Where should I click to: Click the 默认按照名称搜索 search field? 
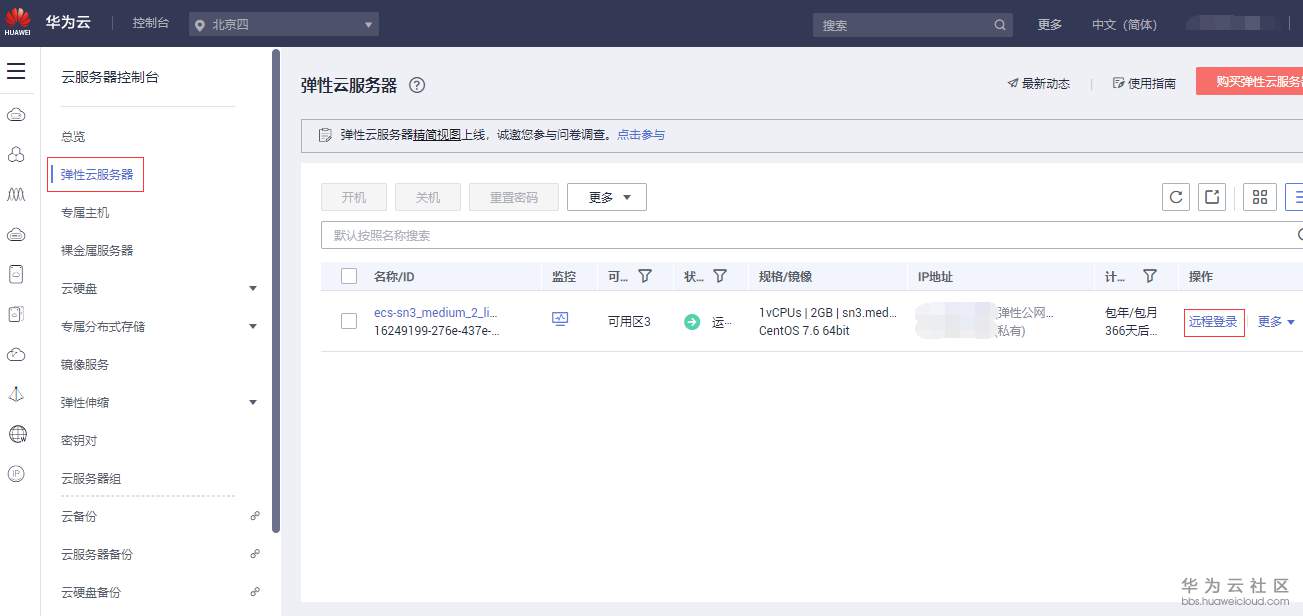click(x=812, y=235)
